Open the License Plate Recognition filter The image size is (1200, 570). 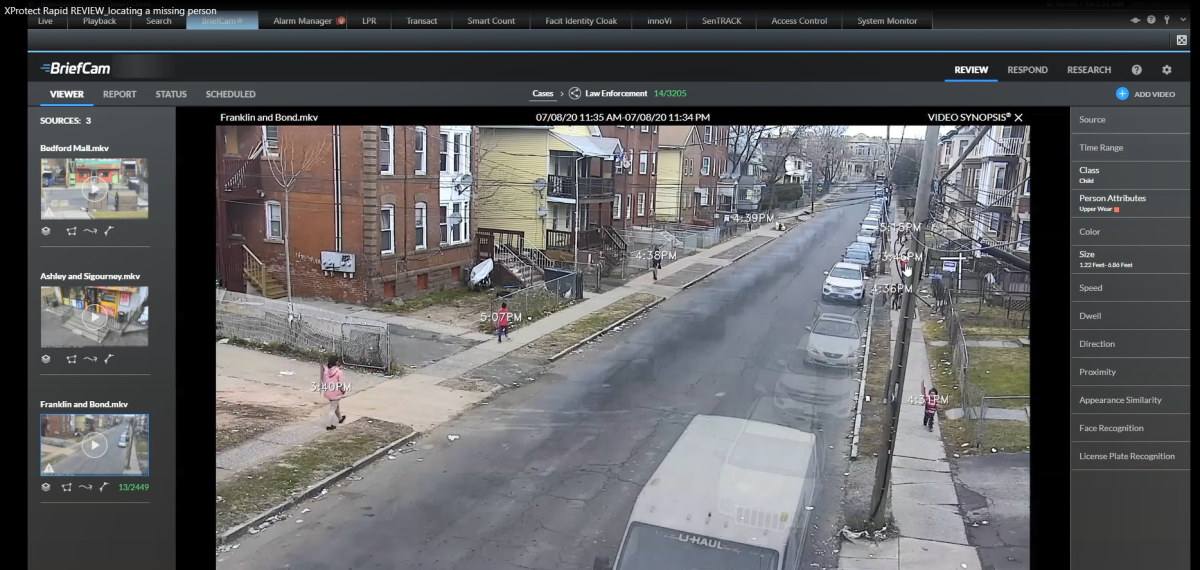pos(1130,456)
